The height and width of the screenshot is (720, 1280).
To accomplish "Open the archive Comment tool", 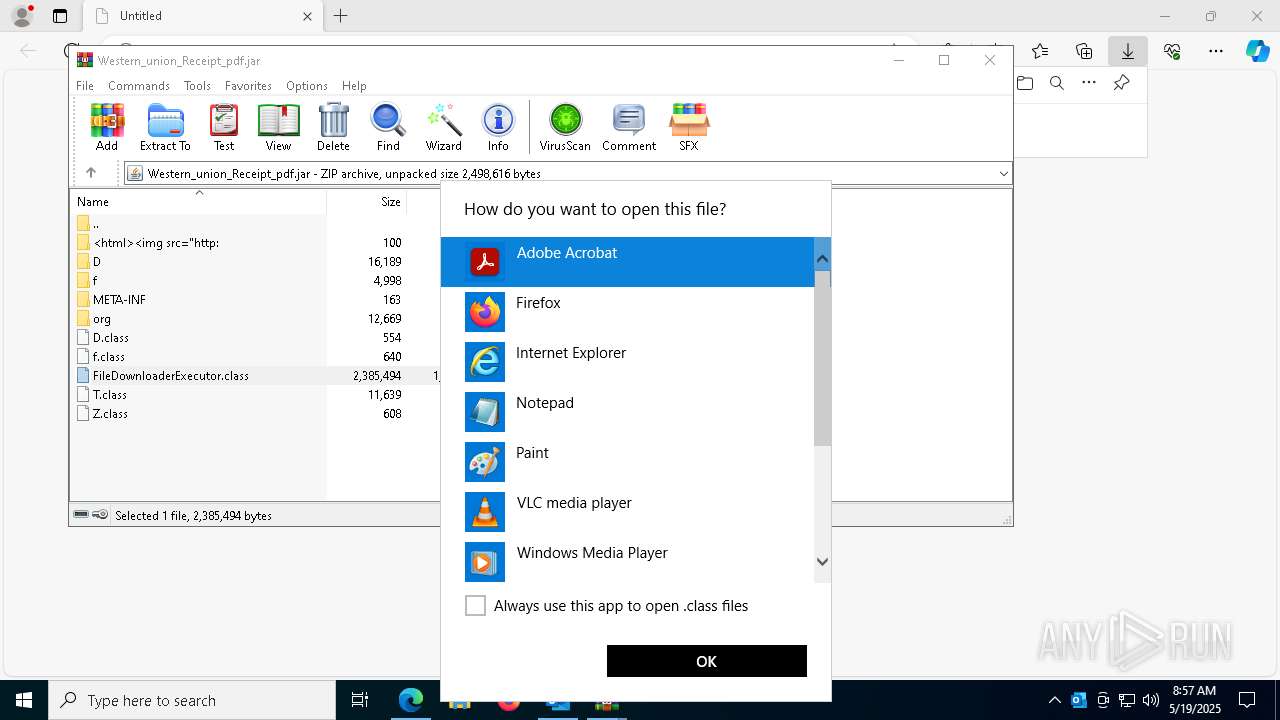I will [x=629, y=127].
